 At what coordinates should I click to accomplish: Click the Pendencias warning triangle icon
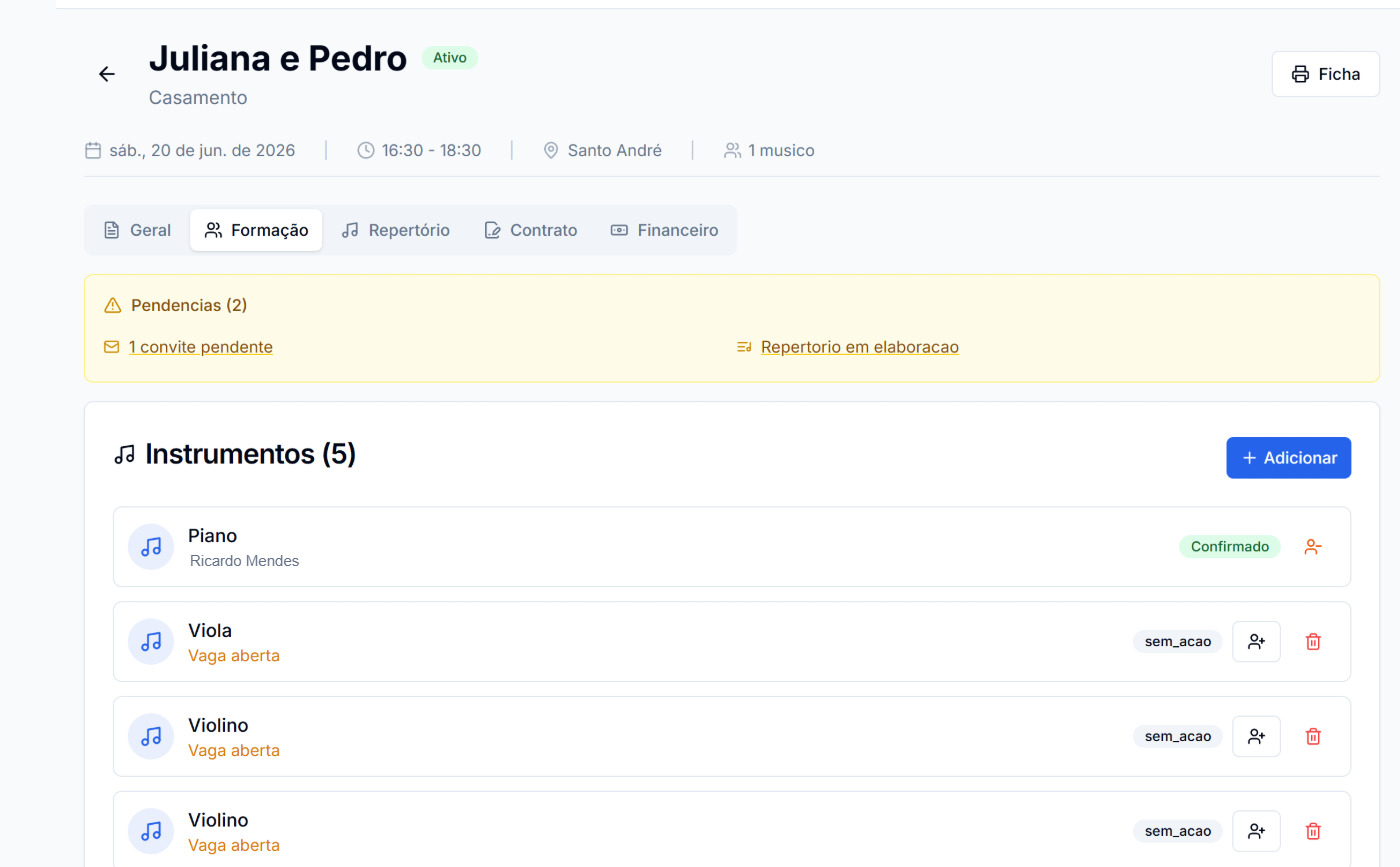tap(112, 305)
